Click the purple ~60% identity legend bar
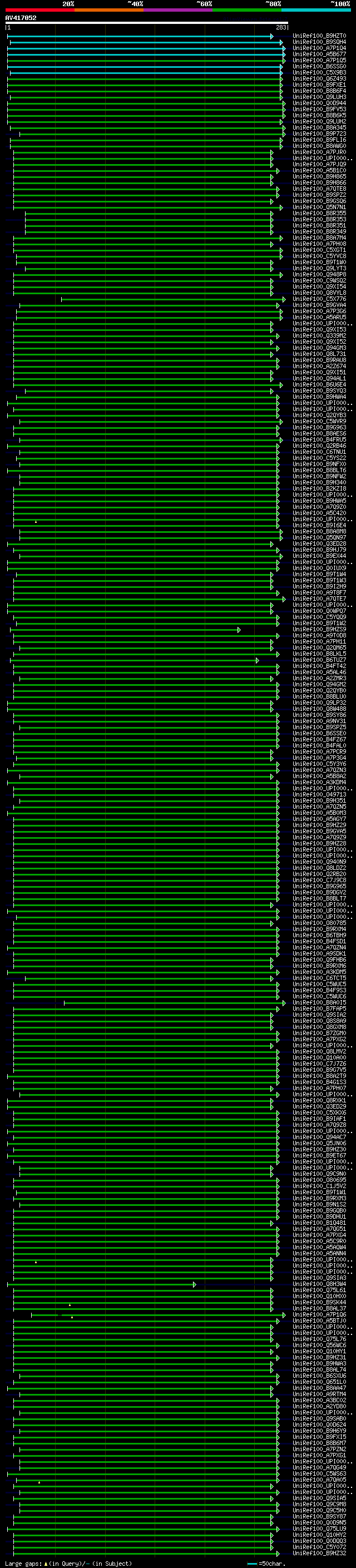 tap(177, 10)
